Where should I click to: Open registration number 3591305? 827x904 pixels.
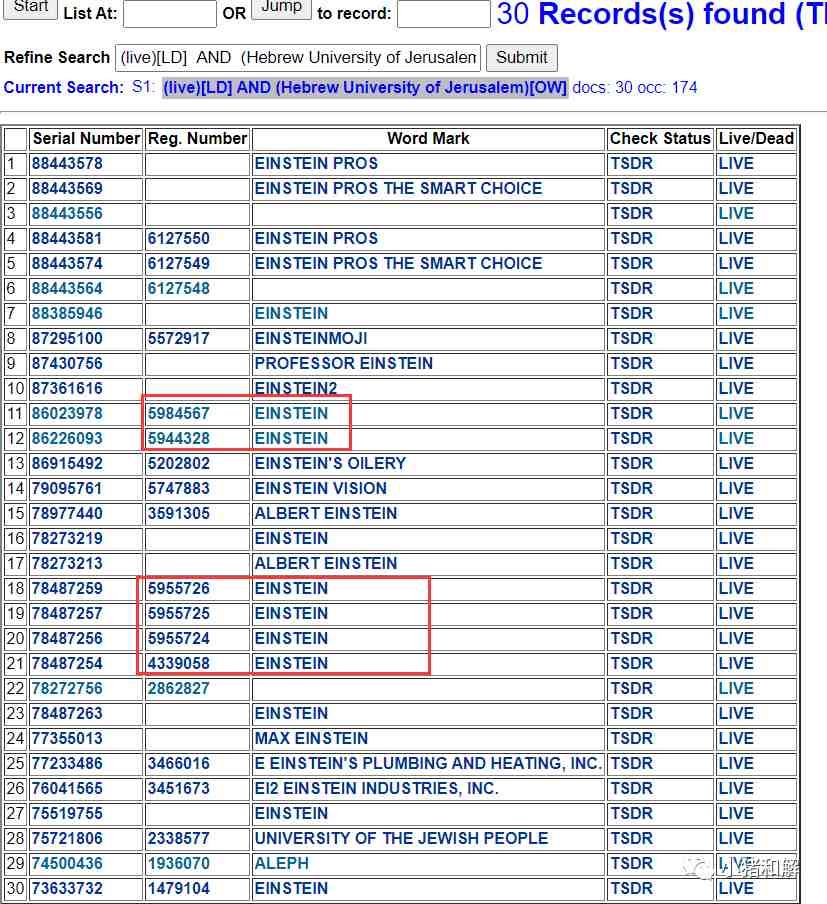pyautogui.click(x=179, y=513)
